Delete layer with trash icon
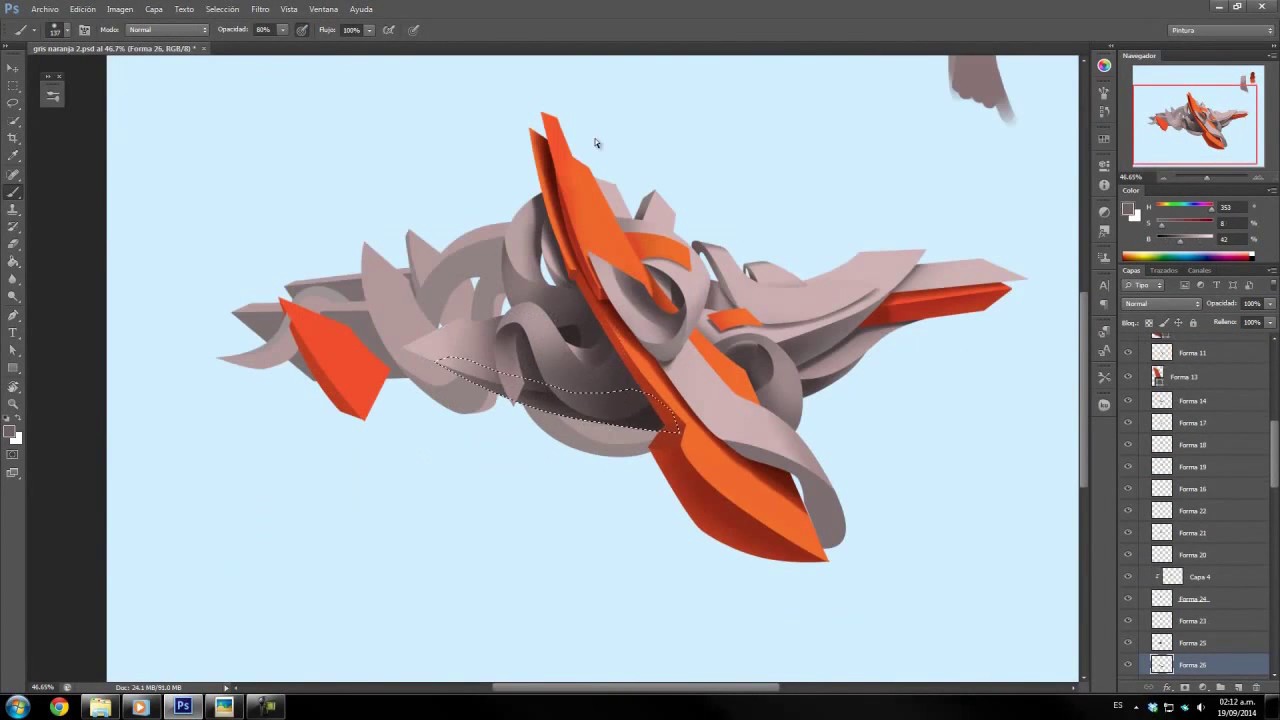 click(1257, 688)
